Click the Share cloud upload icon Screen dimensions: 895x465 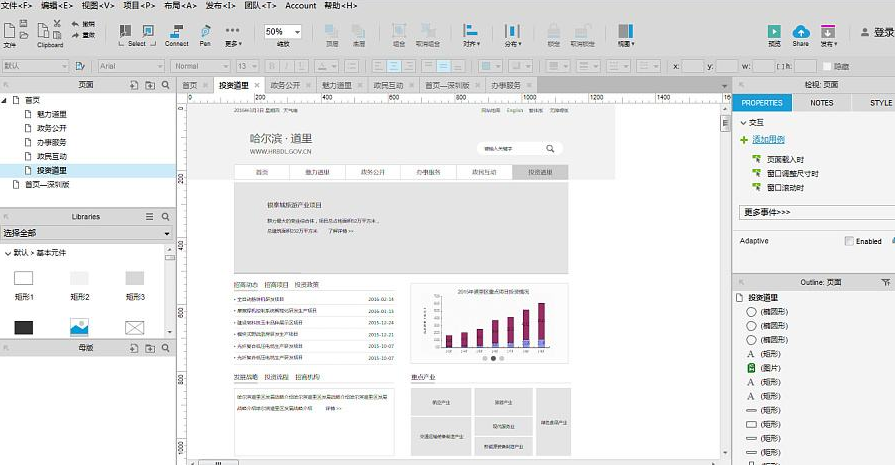coord(800,32)
